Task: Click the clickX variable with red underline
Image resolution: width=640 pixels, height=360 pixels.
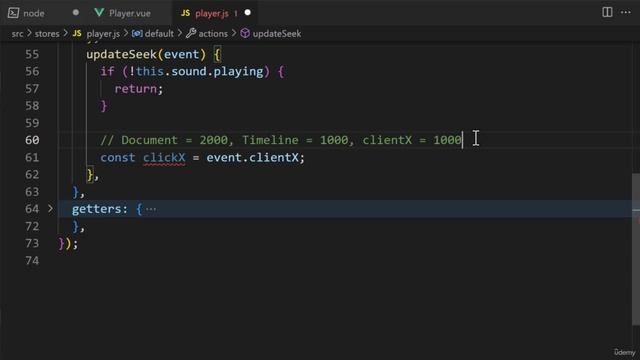Action: pos(164,158)
